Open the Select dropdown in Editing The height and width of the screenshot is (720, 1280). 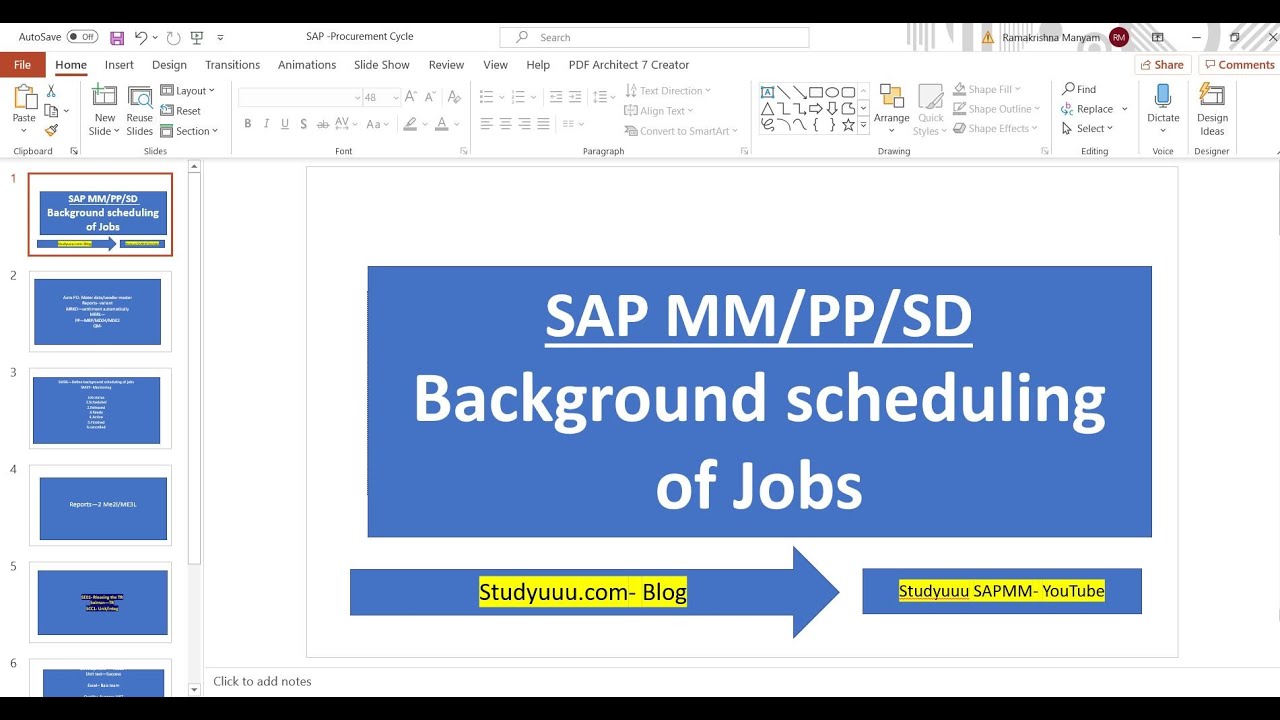point(1088,128)
